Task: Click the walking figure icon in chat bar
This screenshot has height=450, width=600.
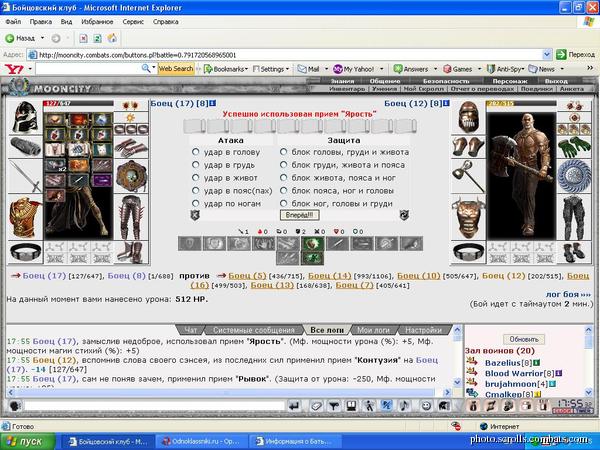Action: pos(369,406)
